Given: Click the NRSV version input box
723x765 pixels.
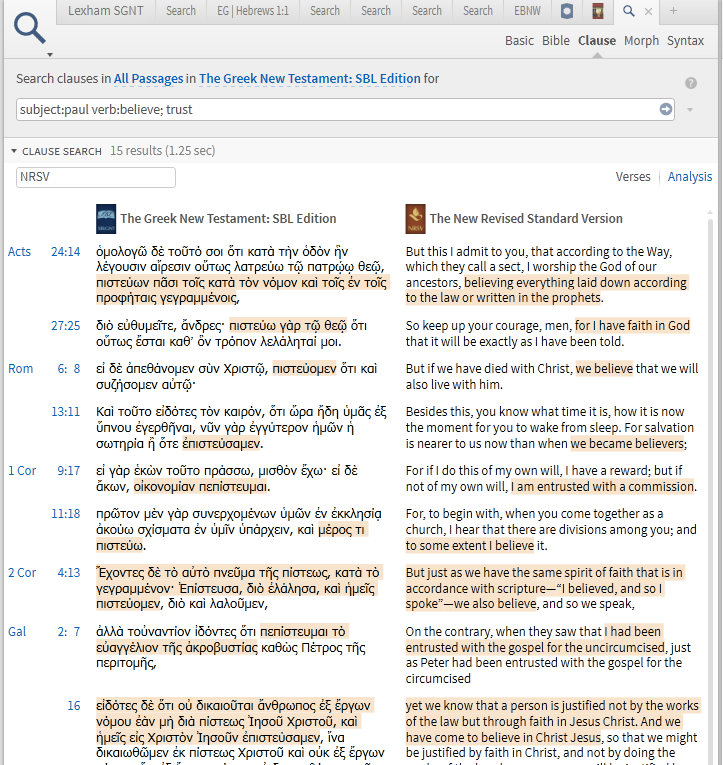Looking at the screenshot, I should click(96, 177).
